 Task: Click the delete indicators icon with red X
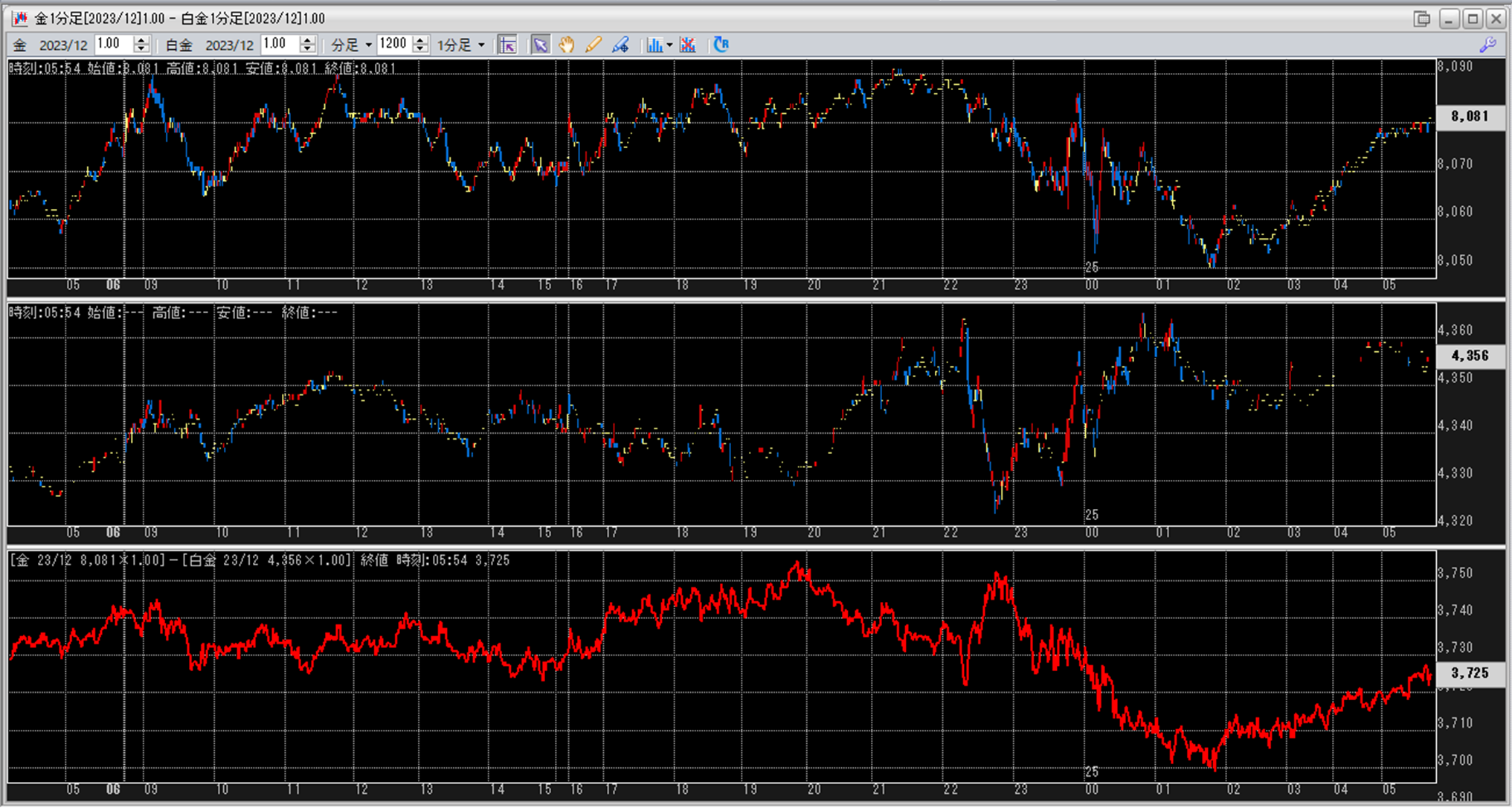[x=688, y=45]
